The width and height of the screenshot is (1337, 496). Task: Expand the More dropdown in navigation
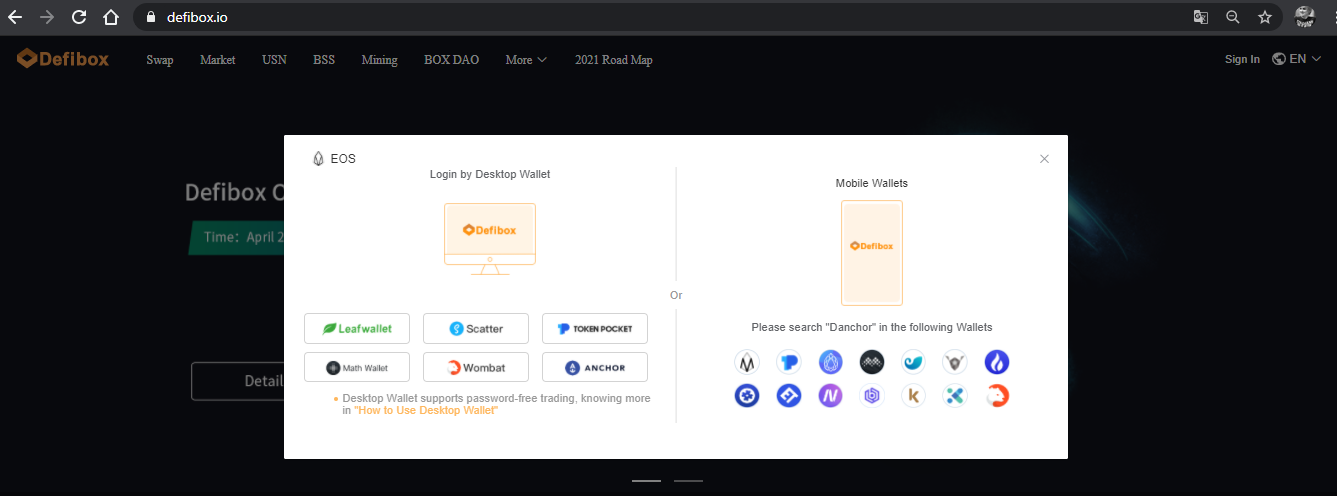526,60
